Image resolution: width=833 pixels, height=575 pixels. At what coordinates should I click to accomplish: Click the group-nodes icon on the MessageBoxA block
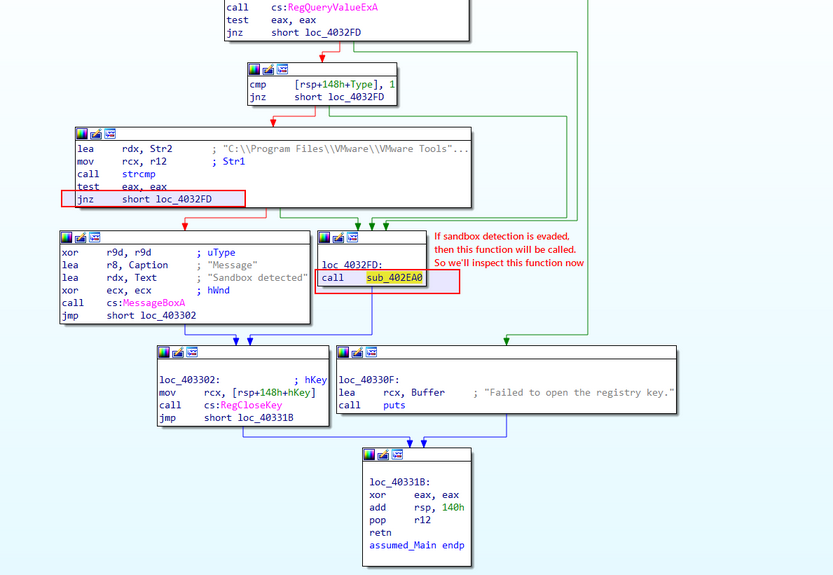click(95, 237)
